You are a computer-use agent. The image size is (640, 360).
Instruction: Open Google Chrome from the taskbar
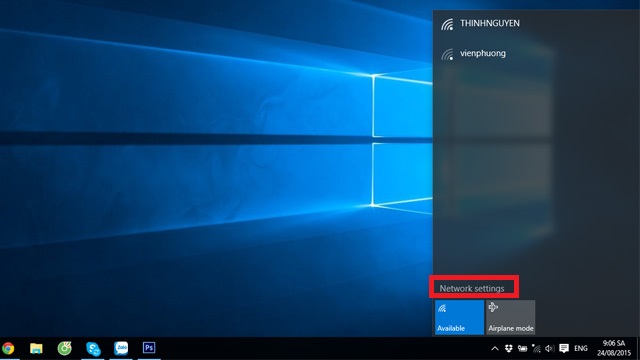[x=8, y=348]
